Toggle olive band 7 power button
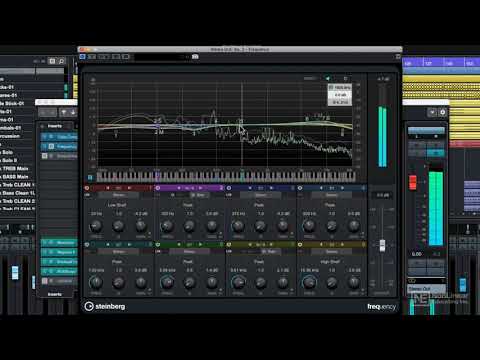Screen dimensions: 480x360 tap(229, 245)
